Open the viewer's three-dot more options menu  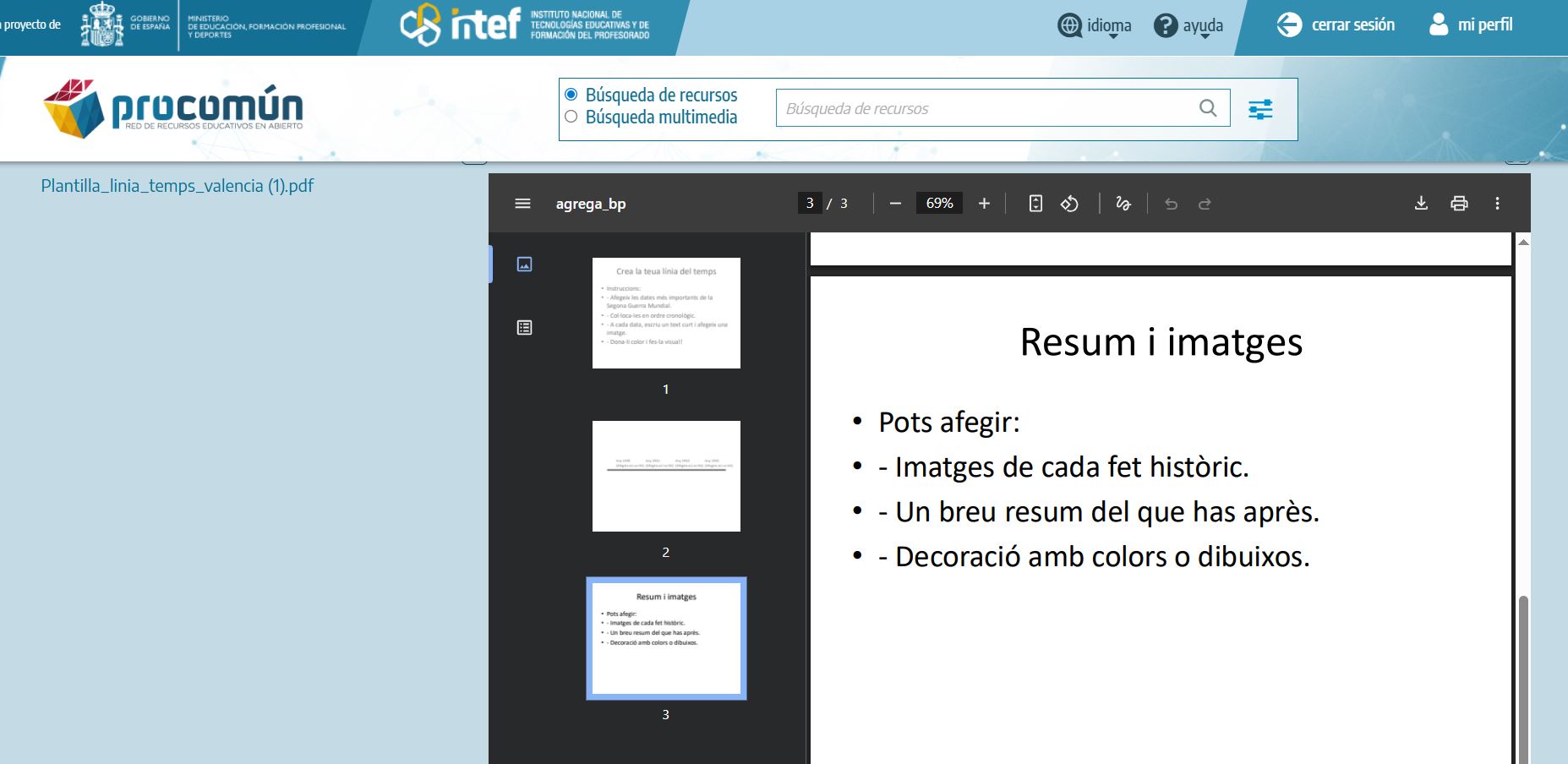coord(1499,203)
